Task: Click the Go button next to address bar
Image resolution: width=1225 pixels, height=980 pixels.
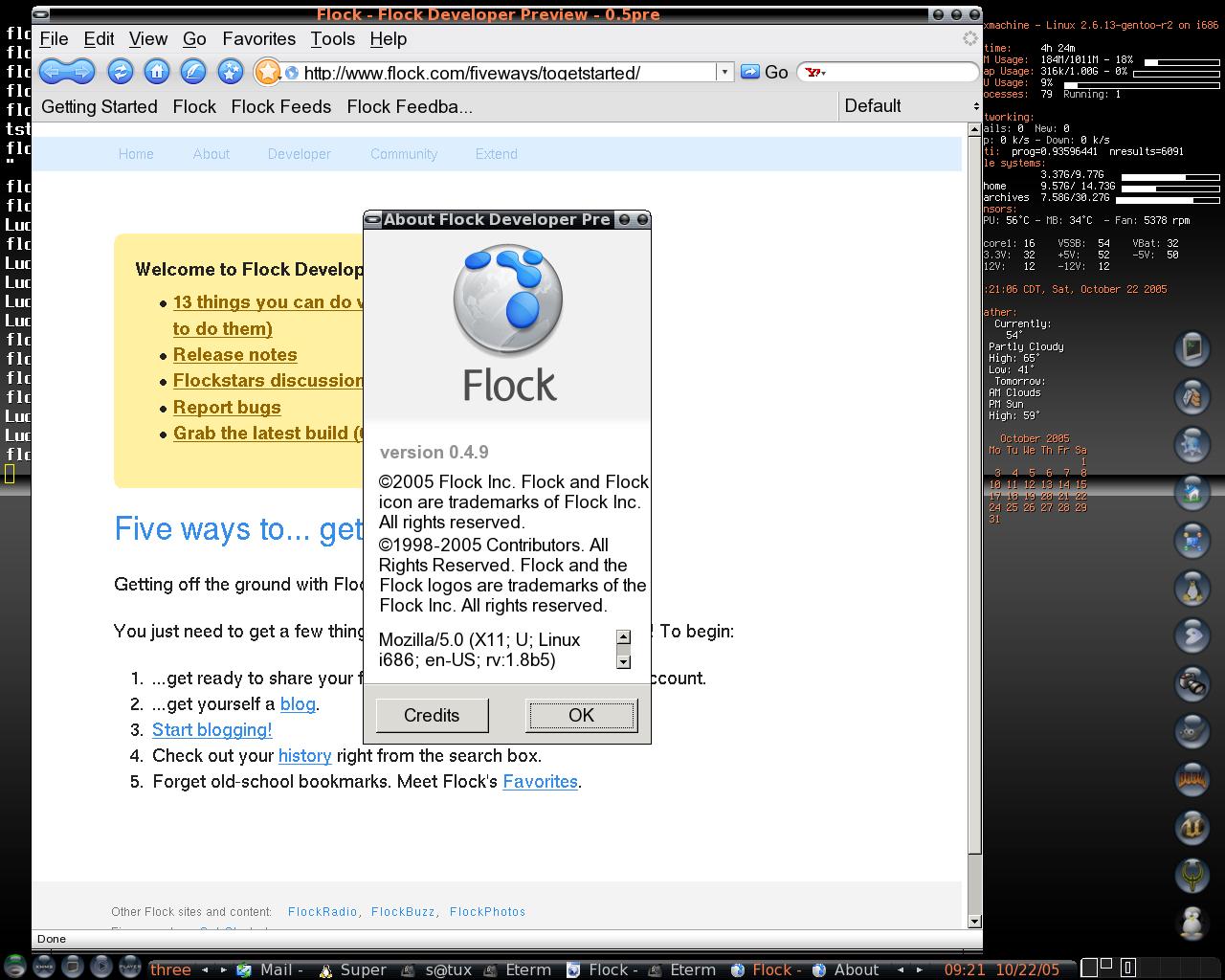Action: click(x=765, y=72)
